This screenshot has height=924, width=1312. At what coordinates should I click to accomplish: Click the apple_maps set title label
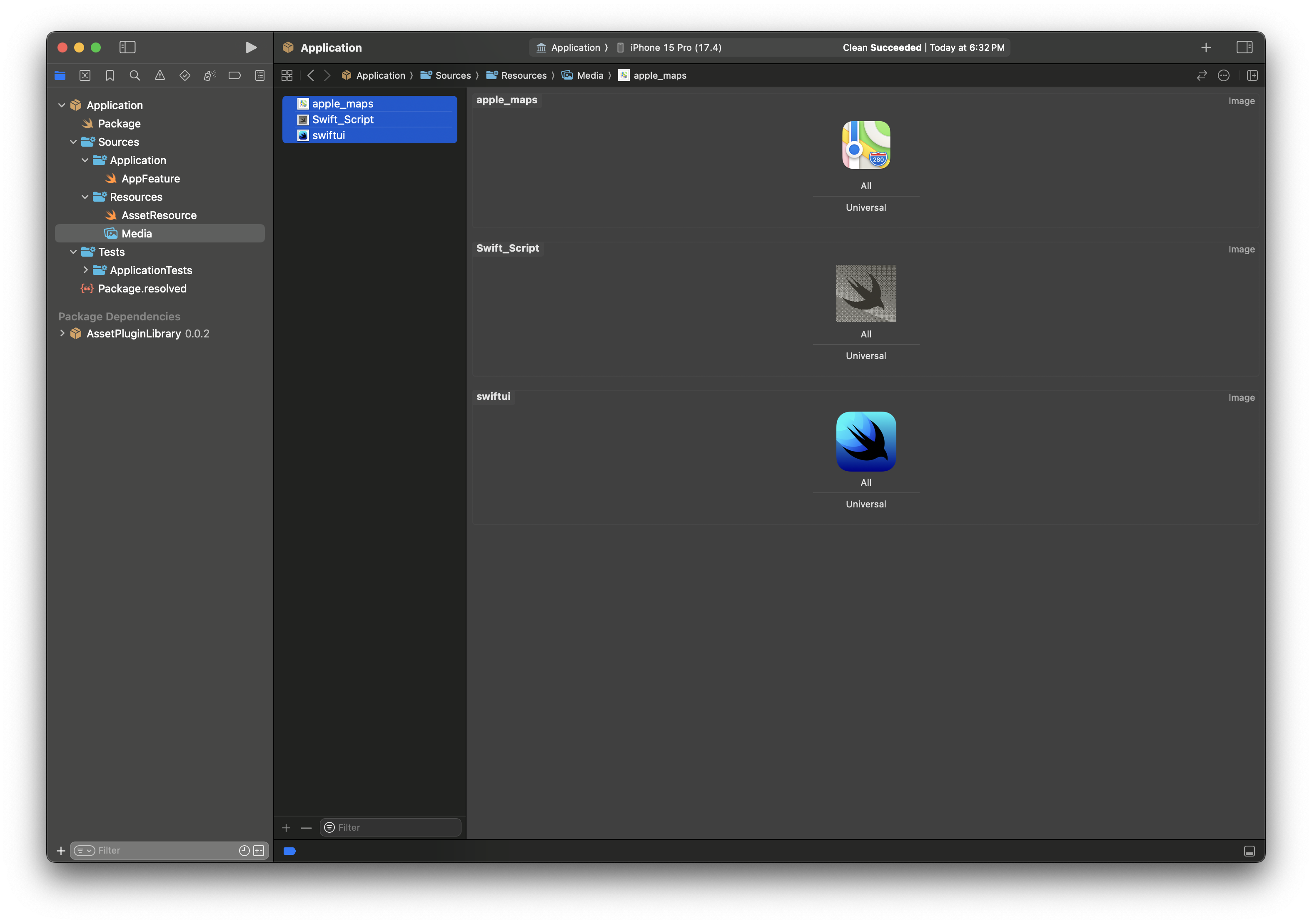tap(507, 100)
